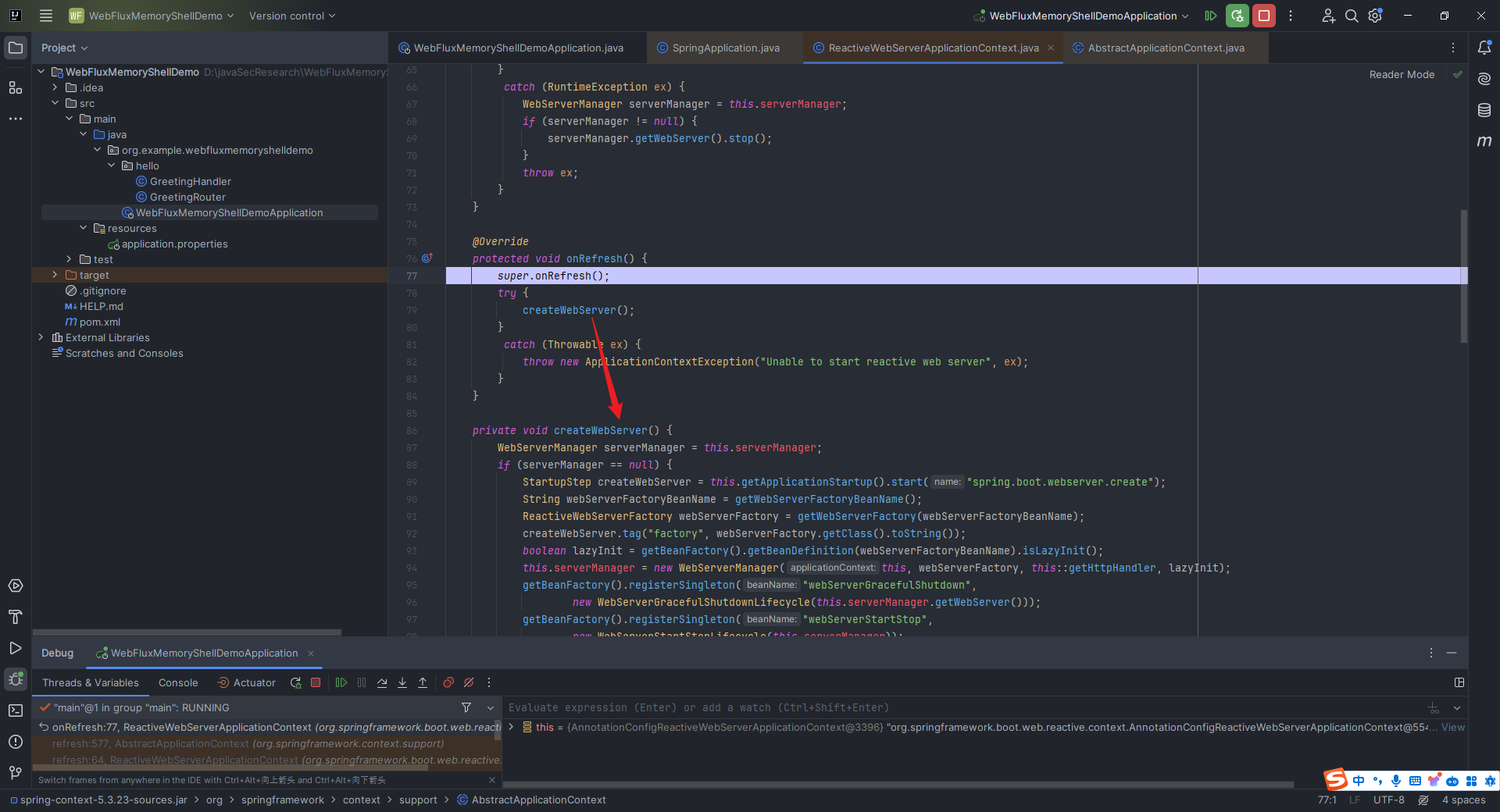Click Step Out in debug toolbar
This screenshot has height=812, width=1500.
click(x=423, y=682)
